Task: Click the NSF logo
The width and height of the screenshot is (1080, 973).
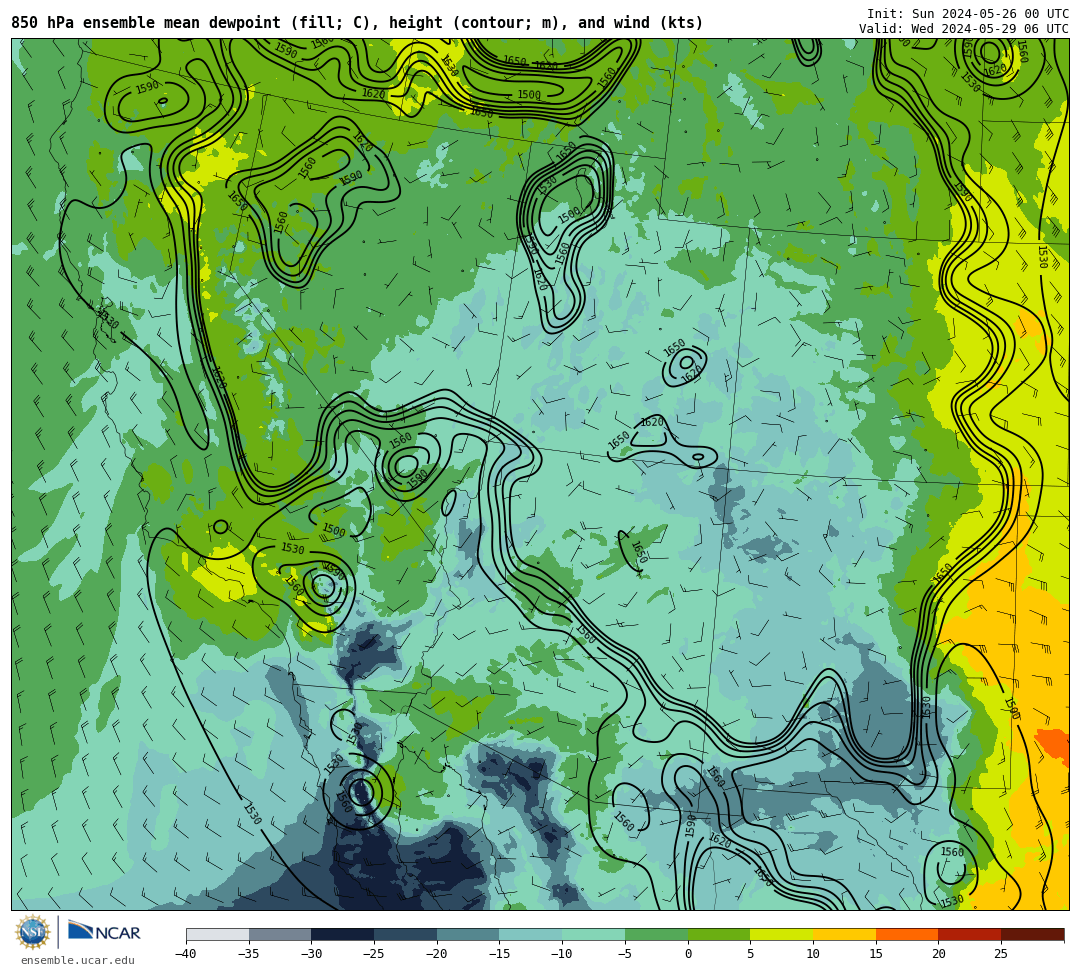Action: (x=32, y=932)
